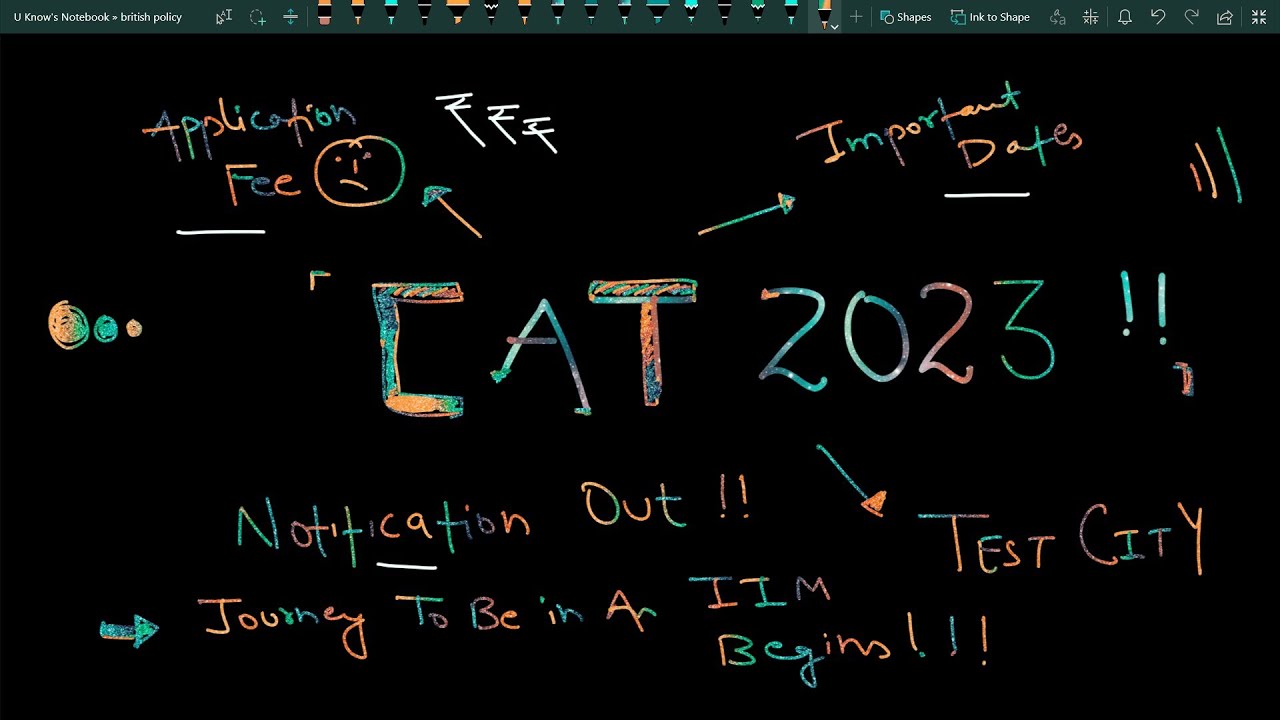Image resolution: width=1280 pixels, height=720 pixels.
Task: Exit full screen mode
Action: click(x=1259, y=17)
